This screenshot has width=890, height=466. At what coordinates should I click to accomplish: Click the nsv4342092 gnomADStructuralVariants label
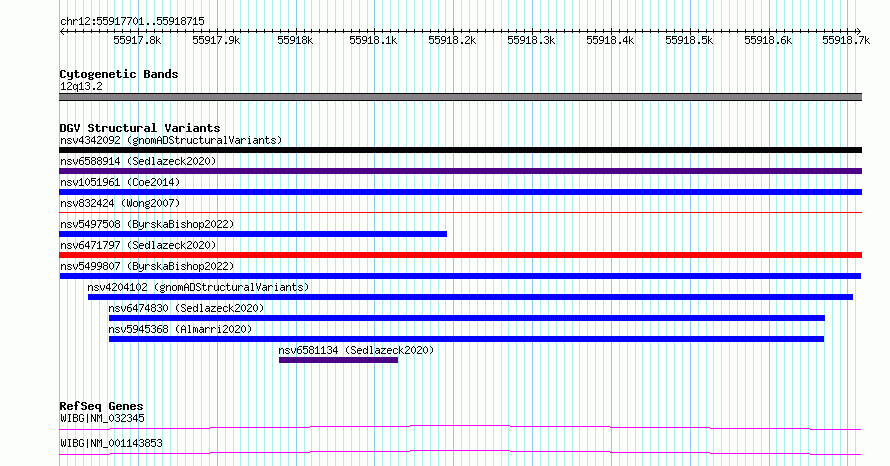(x=171, y=140)
